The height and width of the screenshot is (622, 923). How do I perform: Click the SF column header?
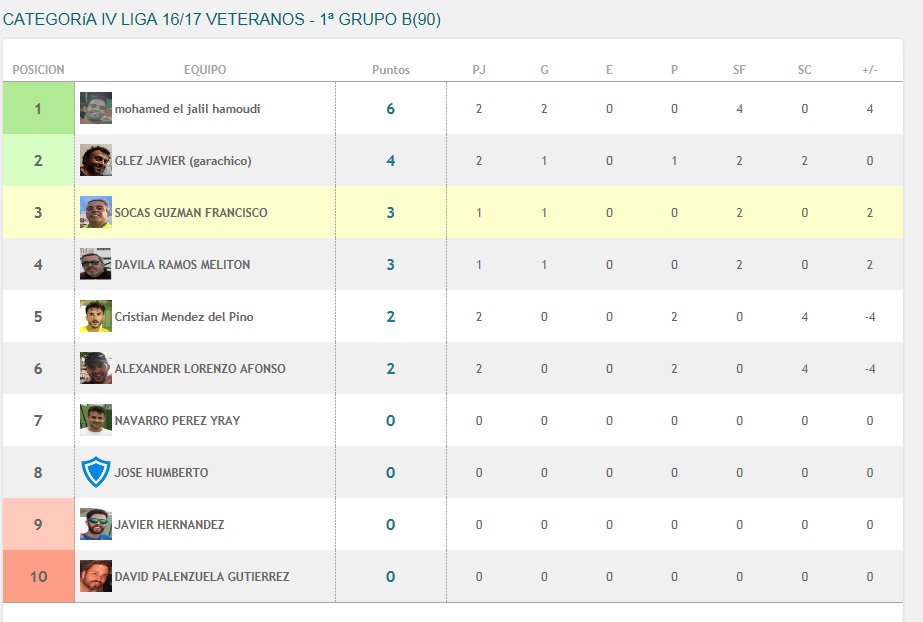[x=739, y=69]
